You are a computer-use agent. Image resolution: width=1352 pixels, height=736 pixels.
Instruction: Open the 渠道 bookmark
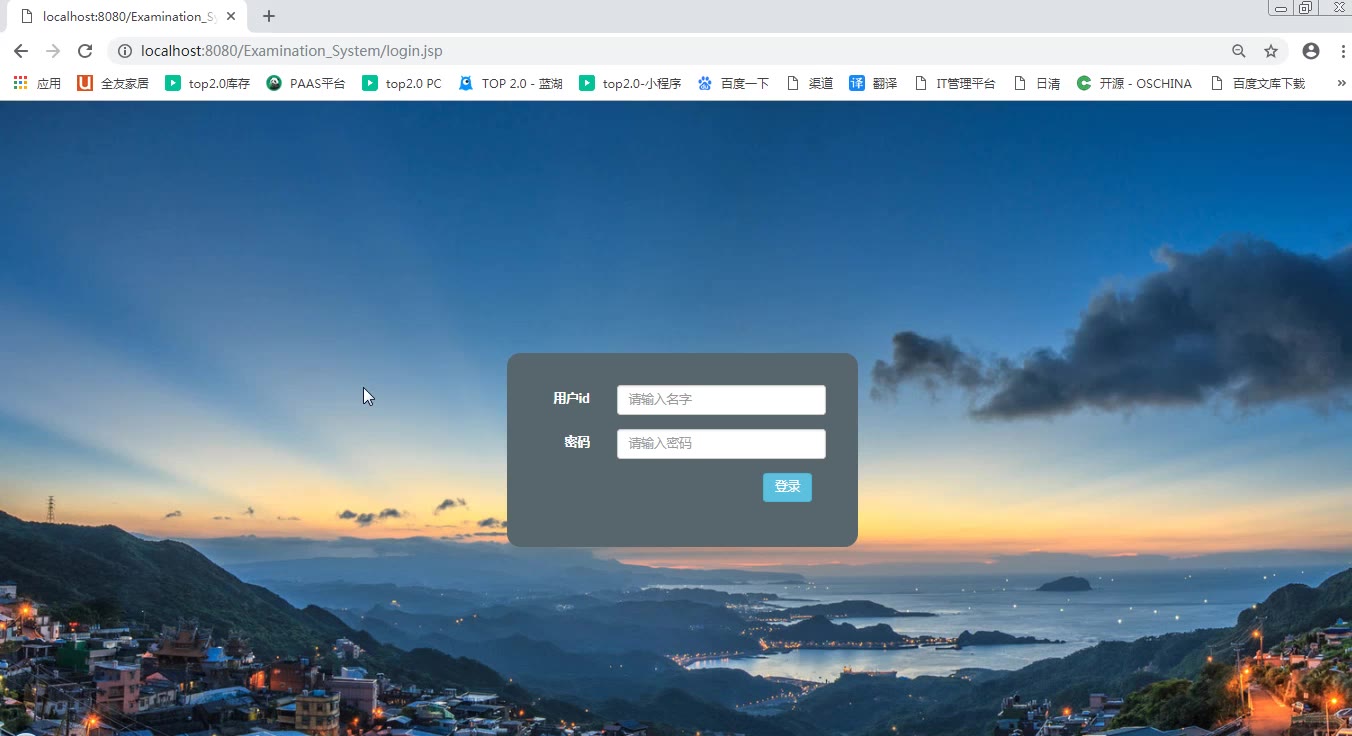pyautogui.click(x=810, y=83)
